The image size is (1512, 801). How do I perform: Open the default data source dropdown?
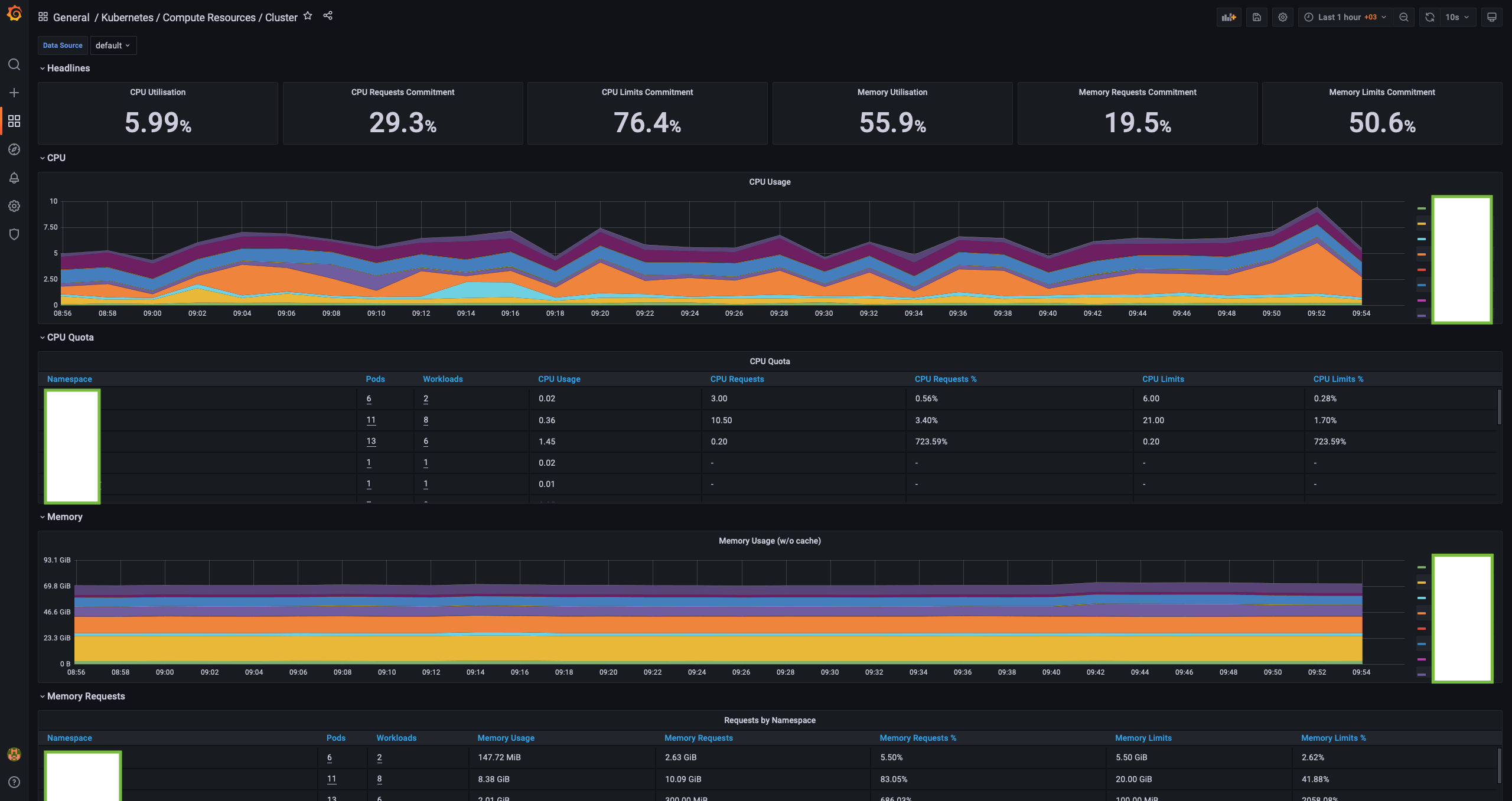[113, 45]
